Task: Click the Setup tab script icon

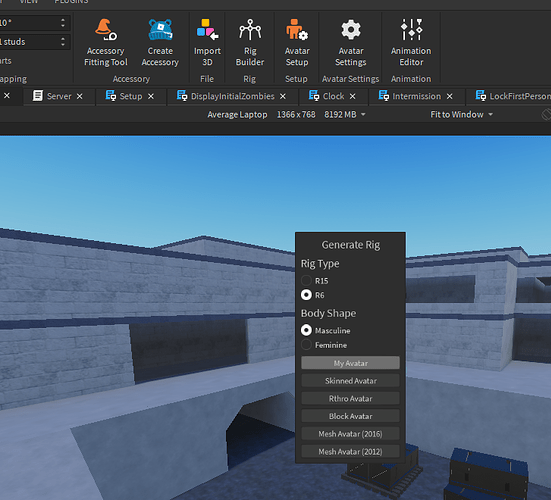Action: click(111, 96)
